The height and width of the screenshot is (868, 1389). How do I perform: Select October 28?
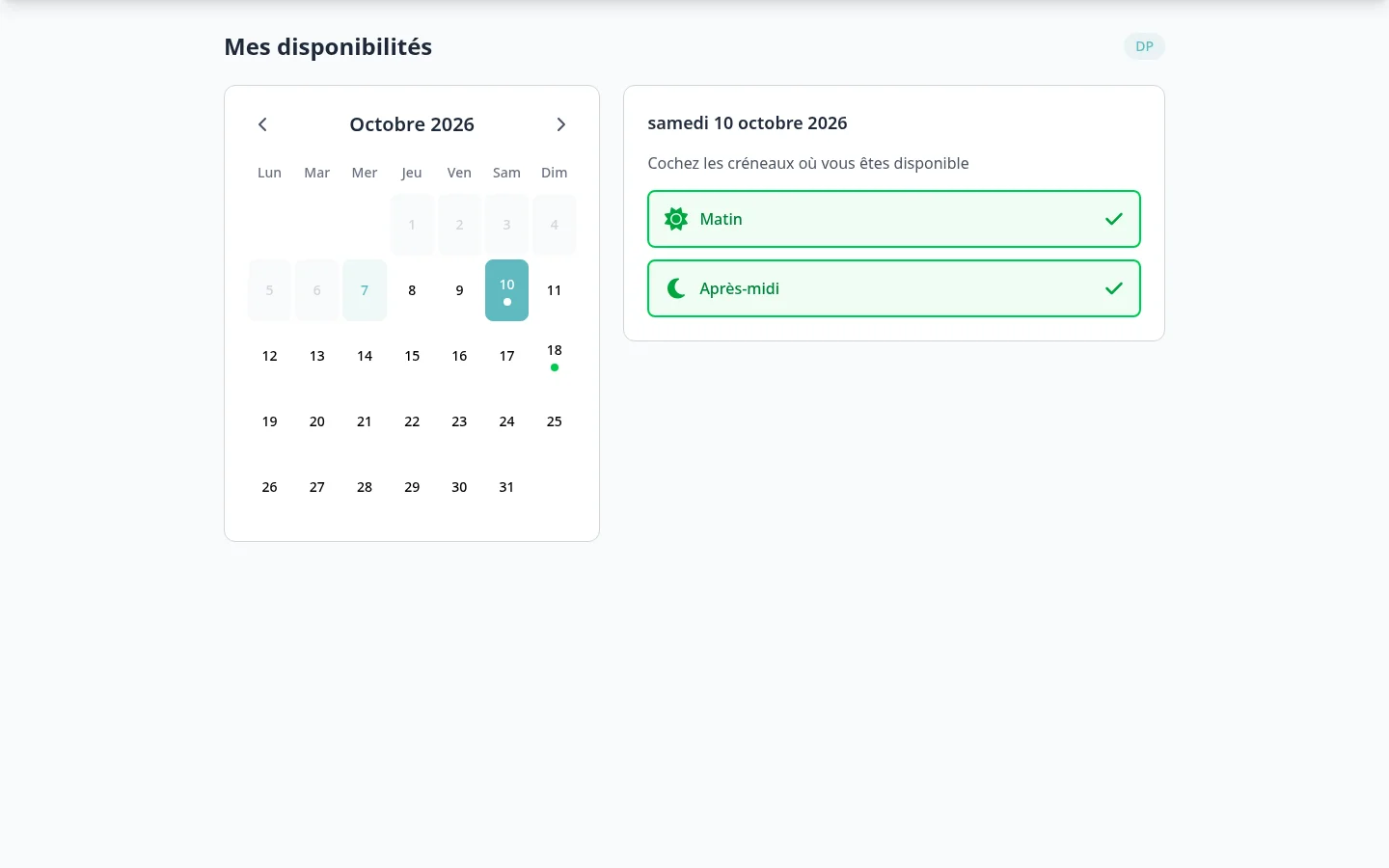click(x=365, y=487)
